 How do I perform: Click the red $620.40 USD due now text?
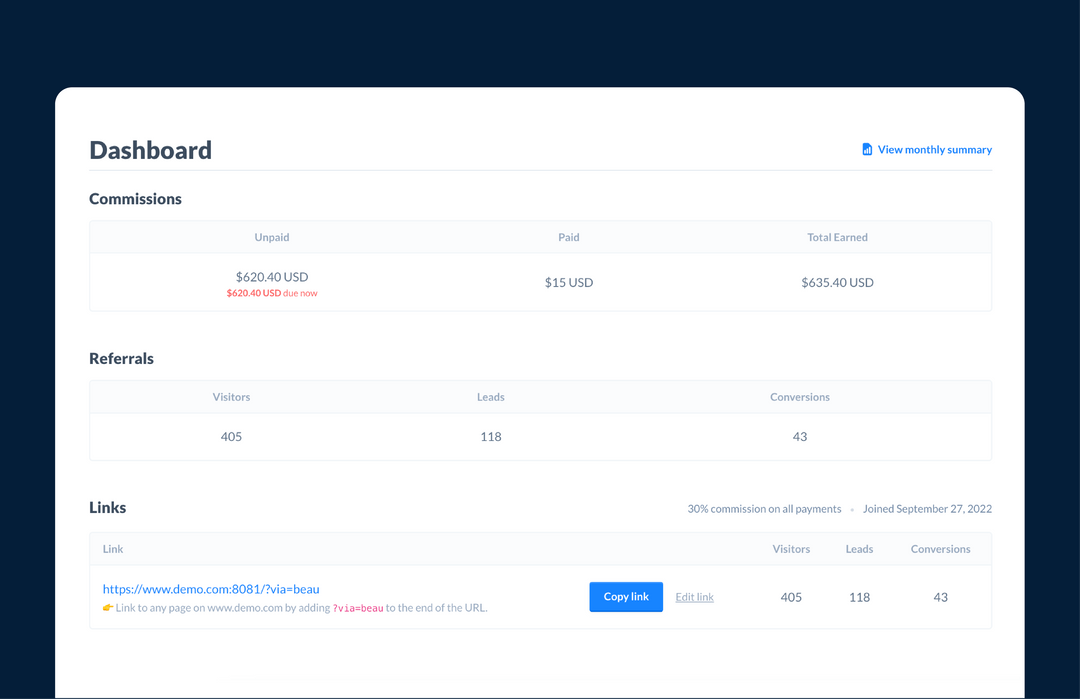tap(272, 292)
